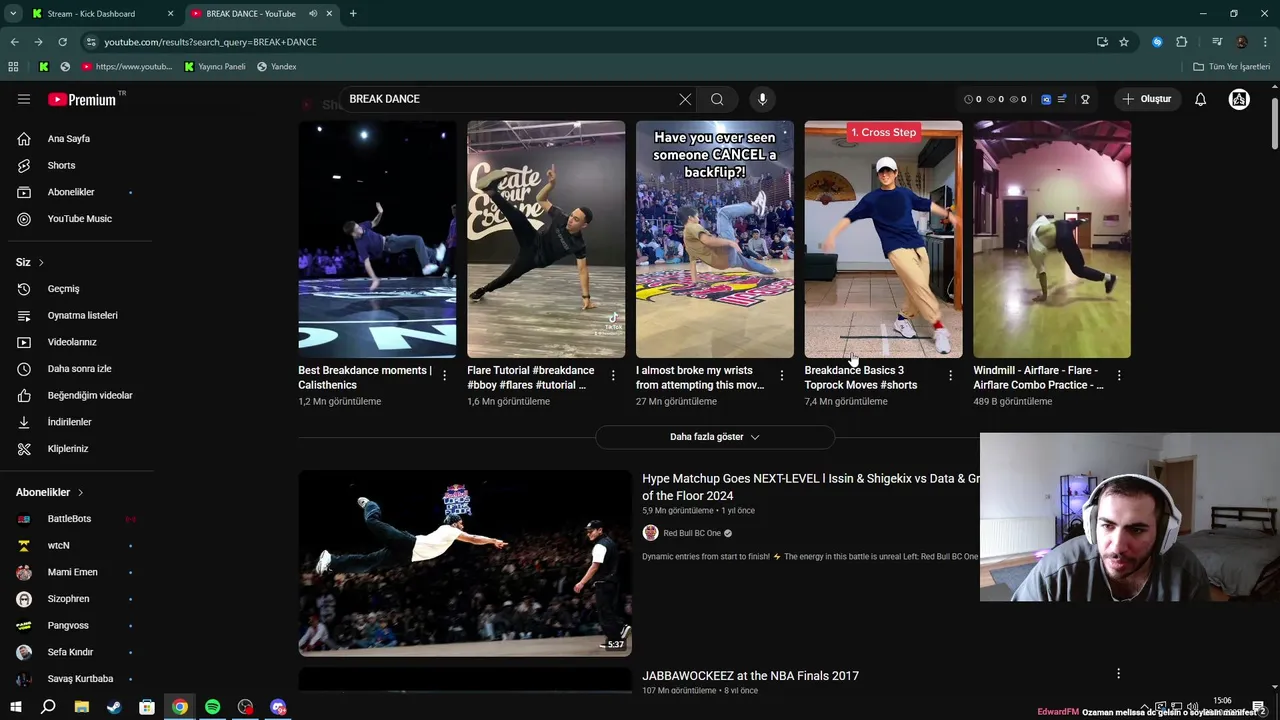Mute the BREAK DANCE YouTube tab audio

313,14
